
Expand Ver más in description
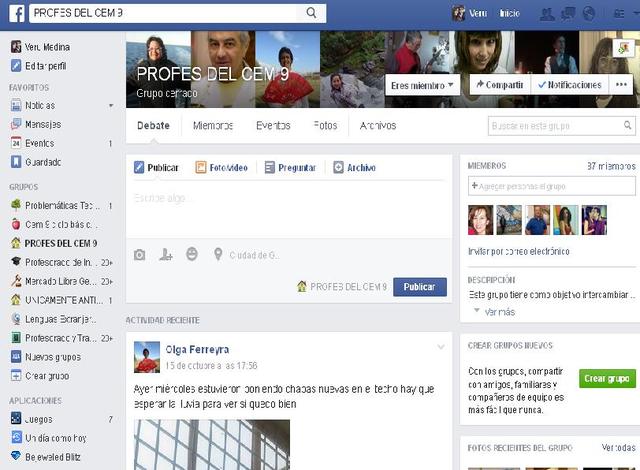[x=500, y=312]
